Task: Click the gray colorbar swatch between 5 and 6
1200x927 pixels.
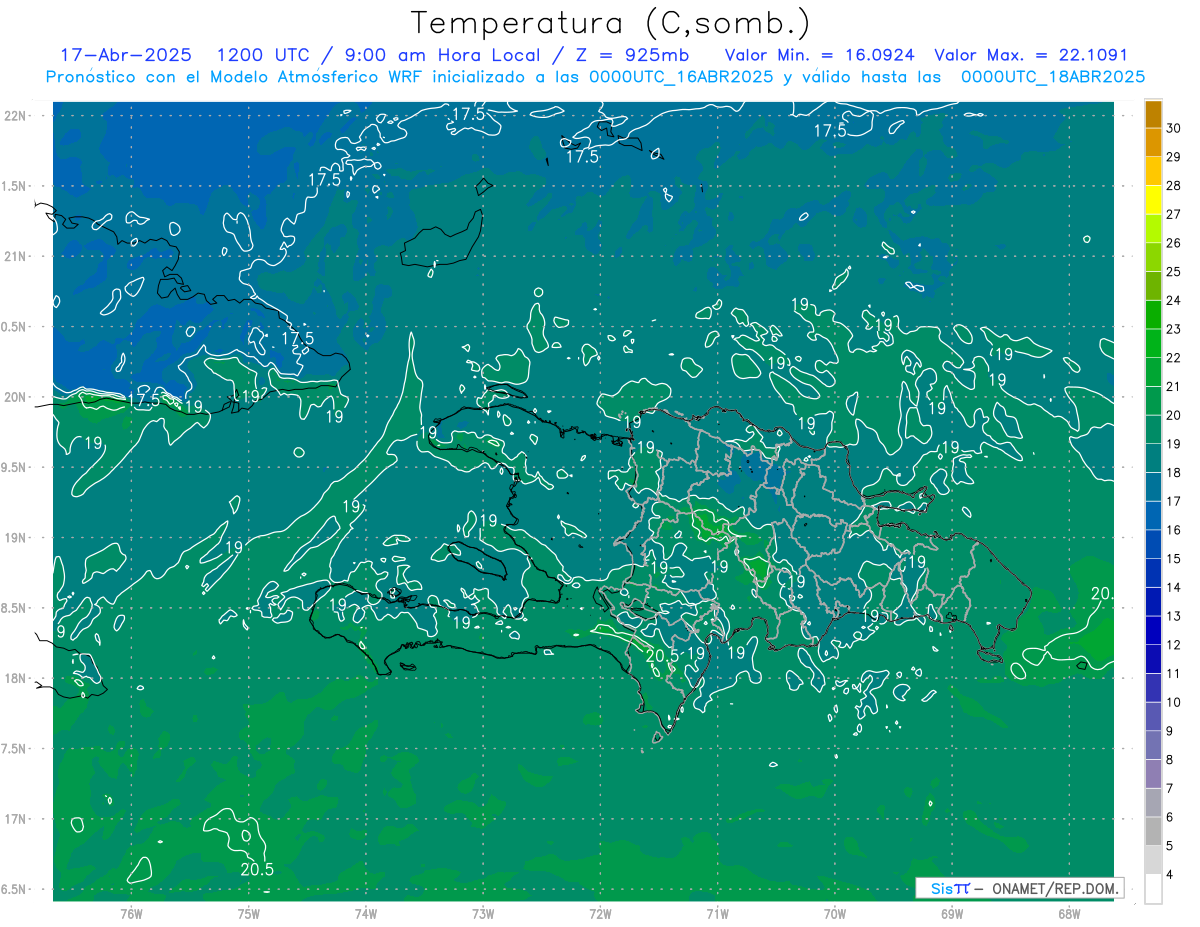Action: (1153, 832)
